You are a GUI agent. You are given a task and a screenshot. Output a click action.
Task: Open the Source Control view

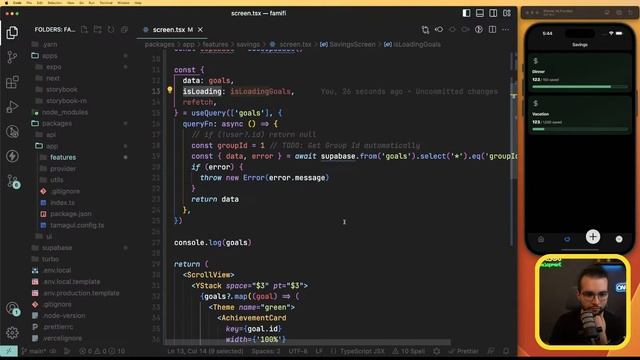point(12,57)
